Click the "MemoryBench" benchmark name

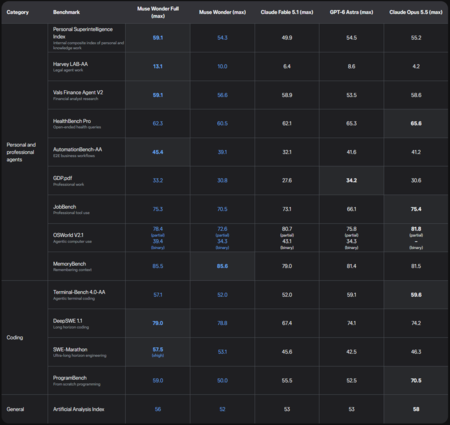pos(69,264)
